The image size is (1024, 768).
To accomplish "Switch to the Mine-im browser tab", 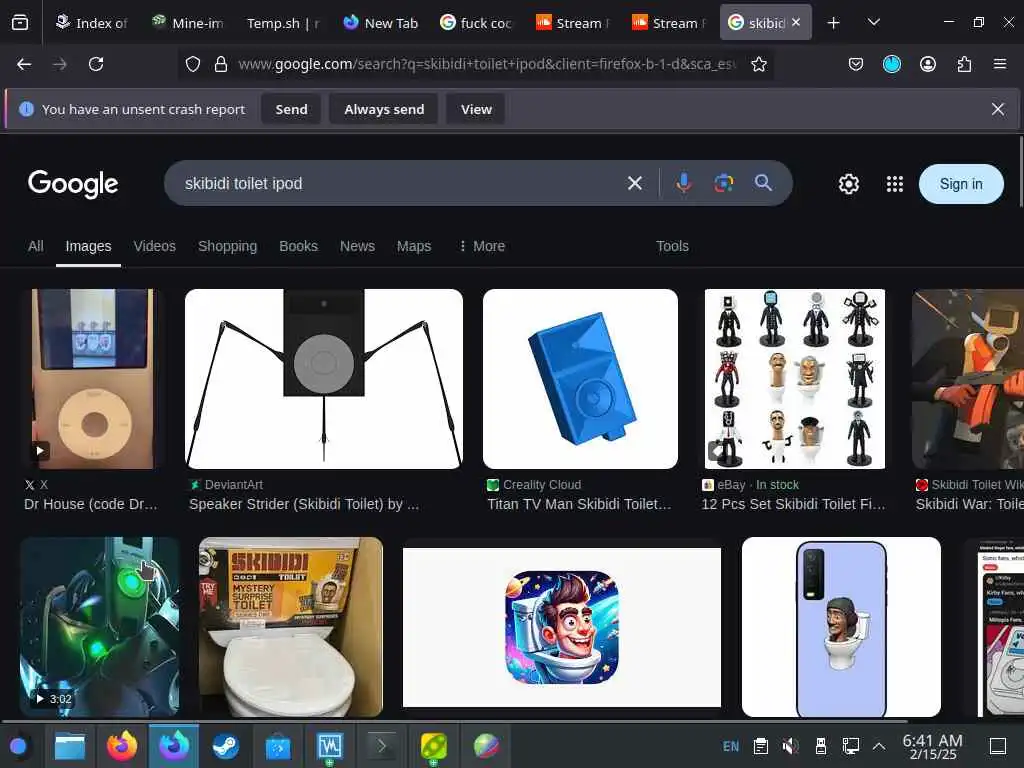I will click(x=187, y=23).
